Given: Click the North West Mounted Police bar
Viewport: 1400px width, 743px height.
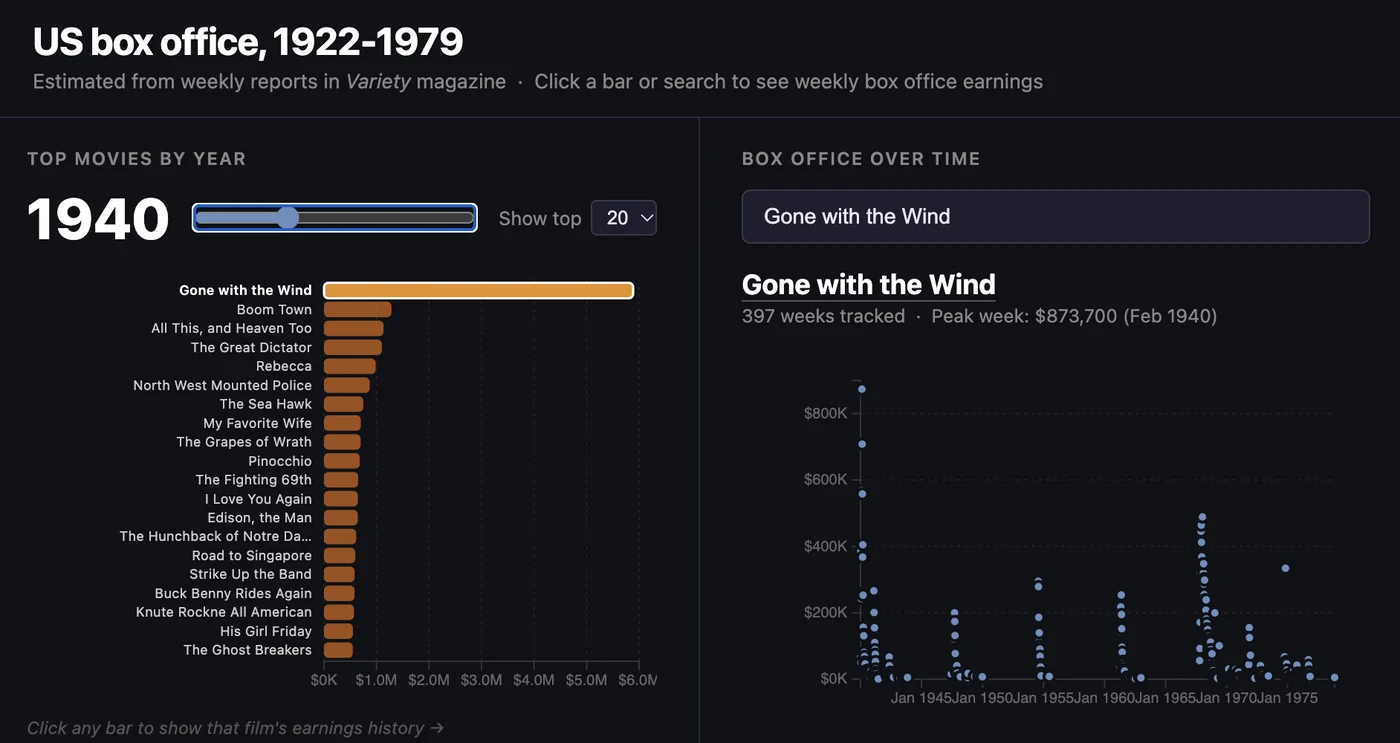Looking at the screenshot, I should pyautogui.click(x=346, y=385).
